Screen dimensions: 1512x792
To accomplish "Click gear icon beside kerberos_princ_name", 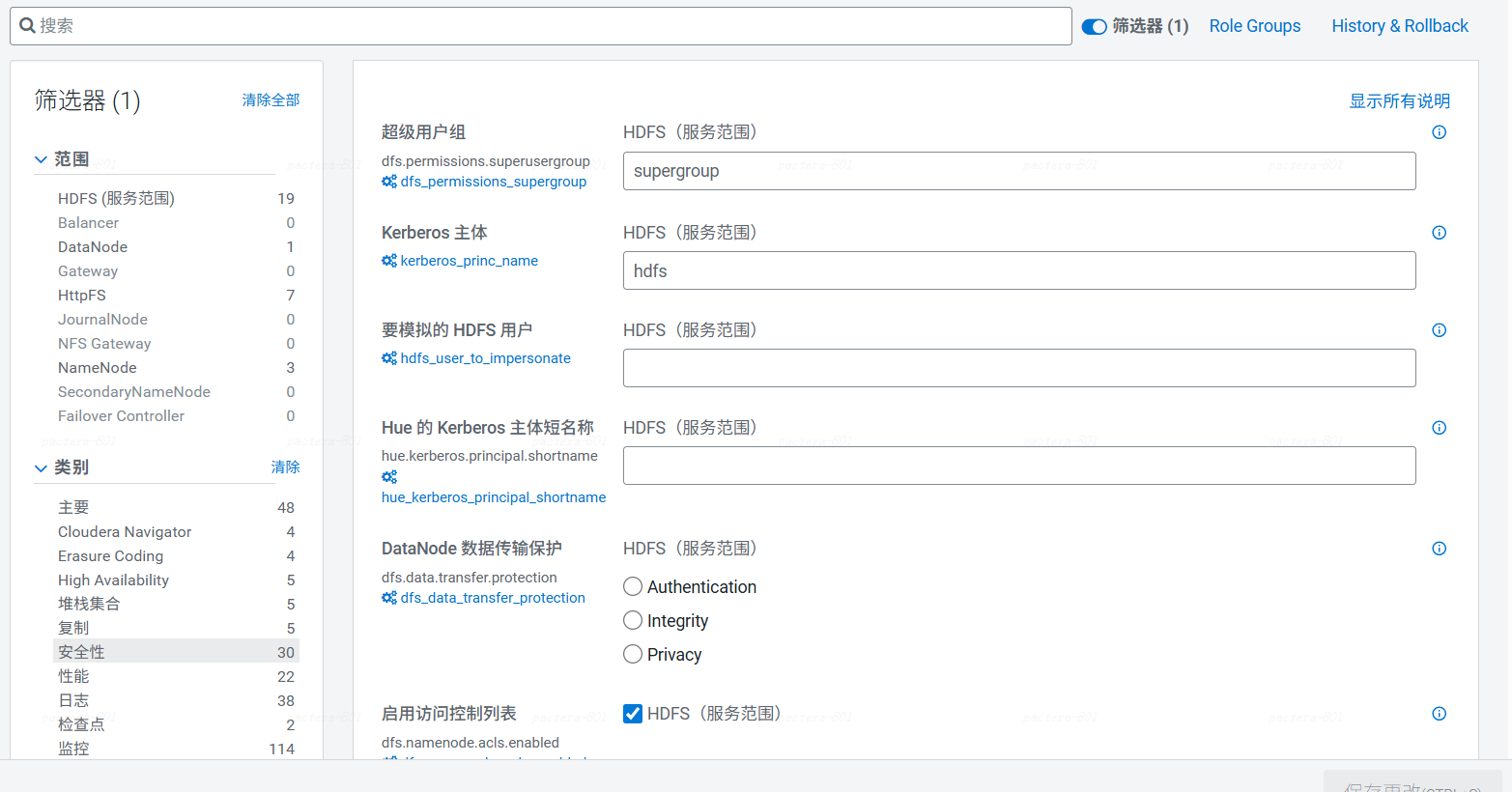I will click(389, 261).
